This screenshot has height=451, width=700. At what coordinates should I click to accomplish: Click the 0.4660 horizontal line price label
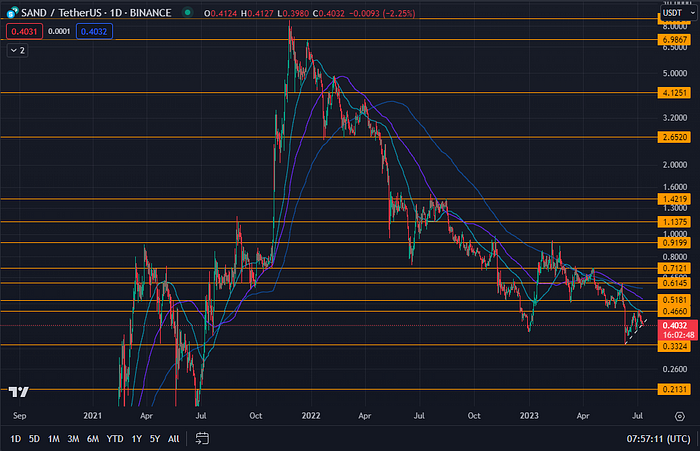point(674,311)
